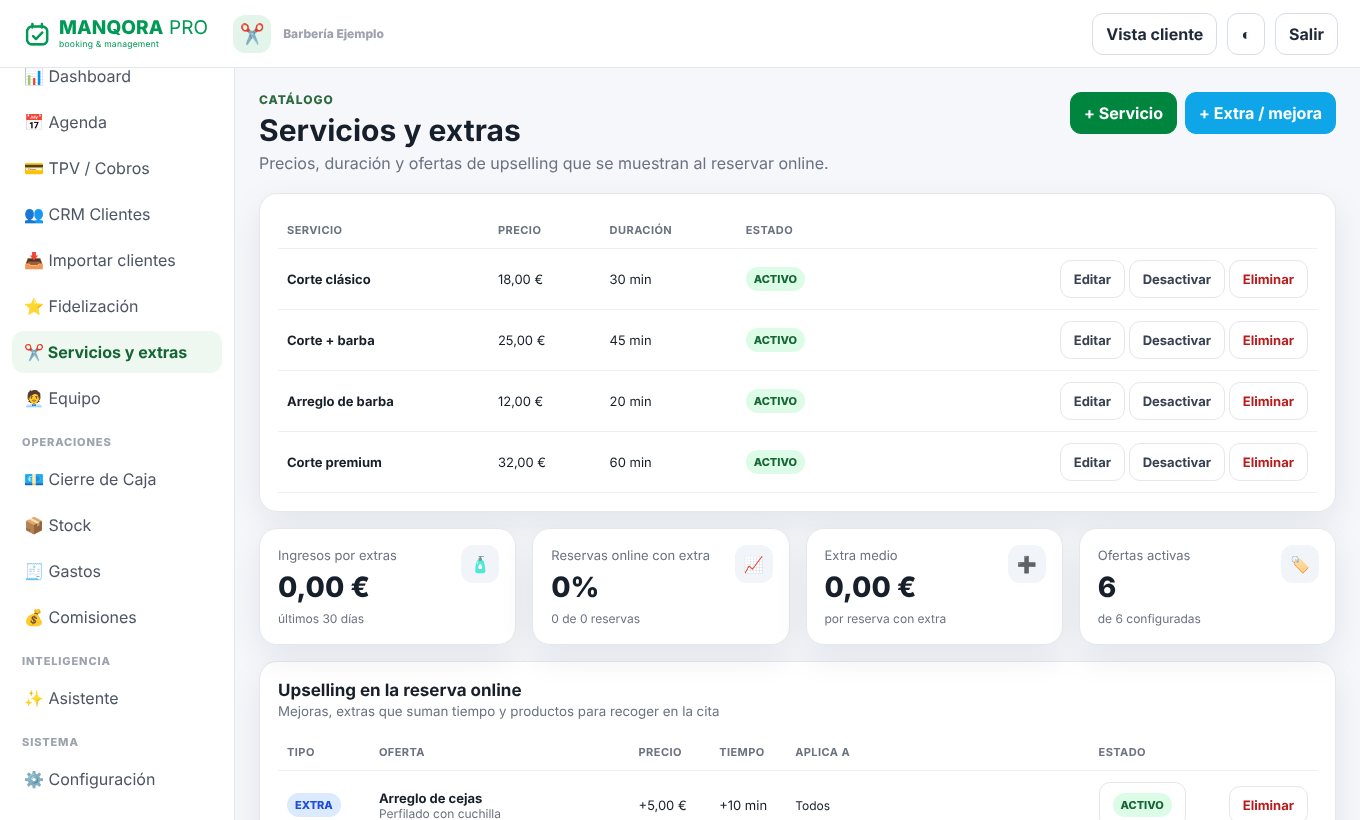Open Dashboard from the sidebar

[117, 77]
